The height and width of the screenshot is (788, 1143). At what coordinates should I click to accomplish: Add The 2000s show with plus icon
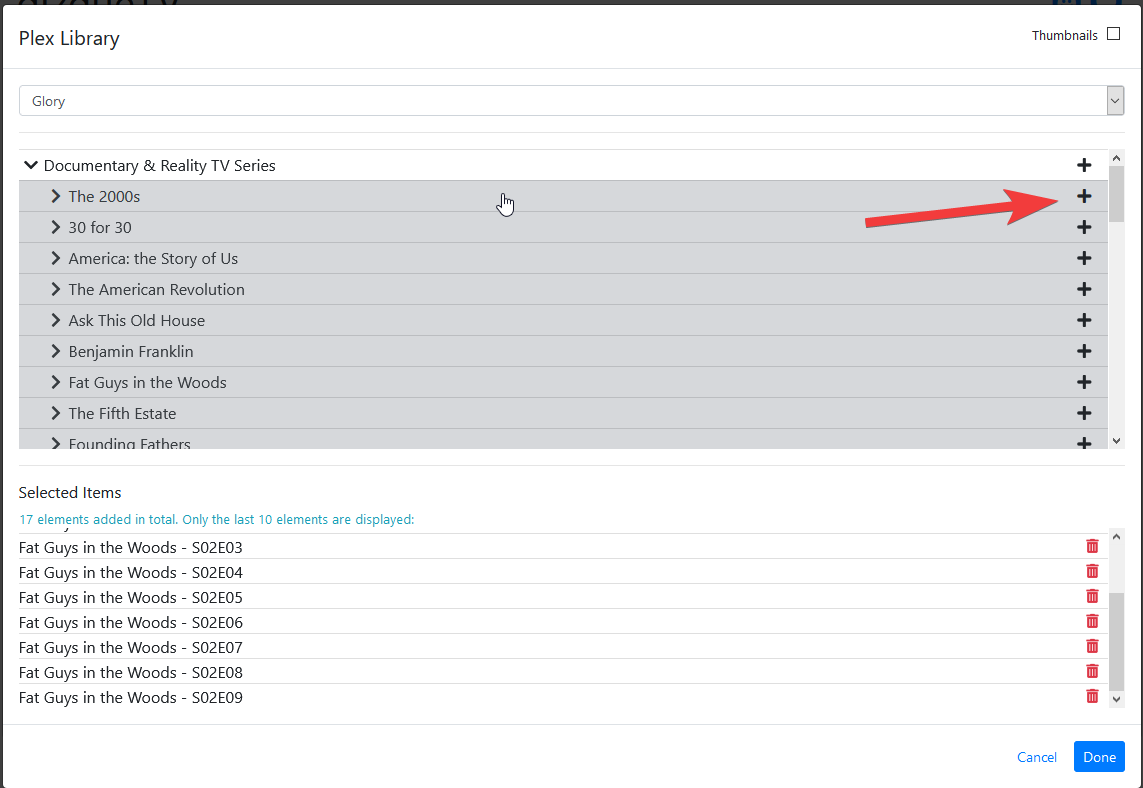(1084, 196)
